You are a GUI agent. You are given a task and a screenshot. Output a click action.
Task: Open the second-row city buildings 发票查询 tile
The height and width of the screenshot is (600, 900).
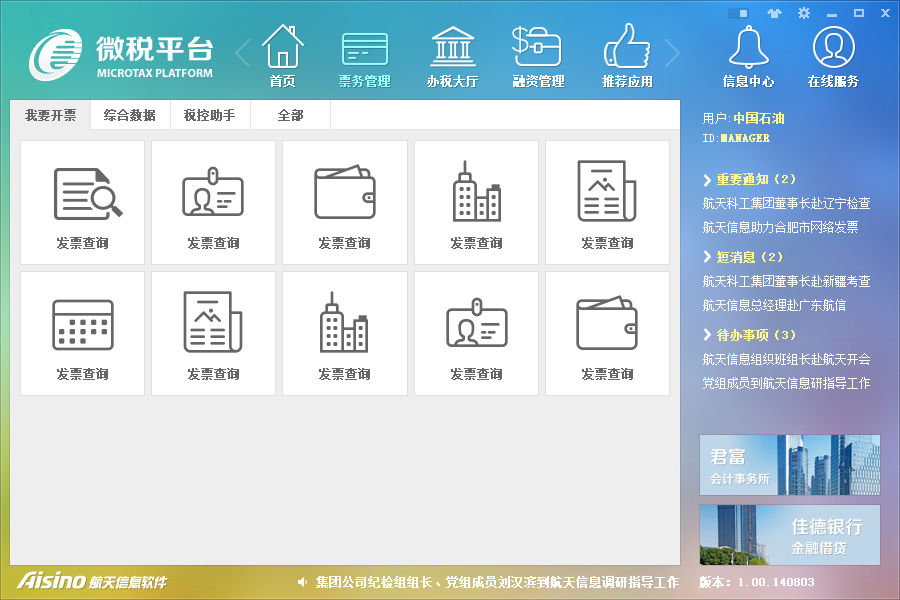345,333
